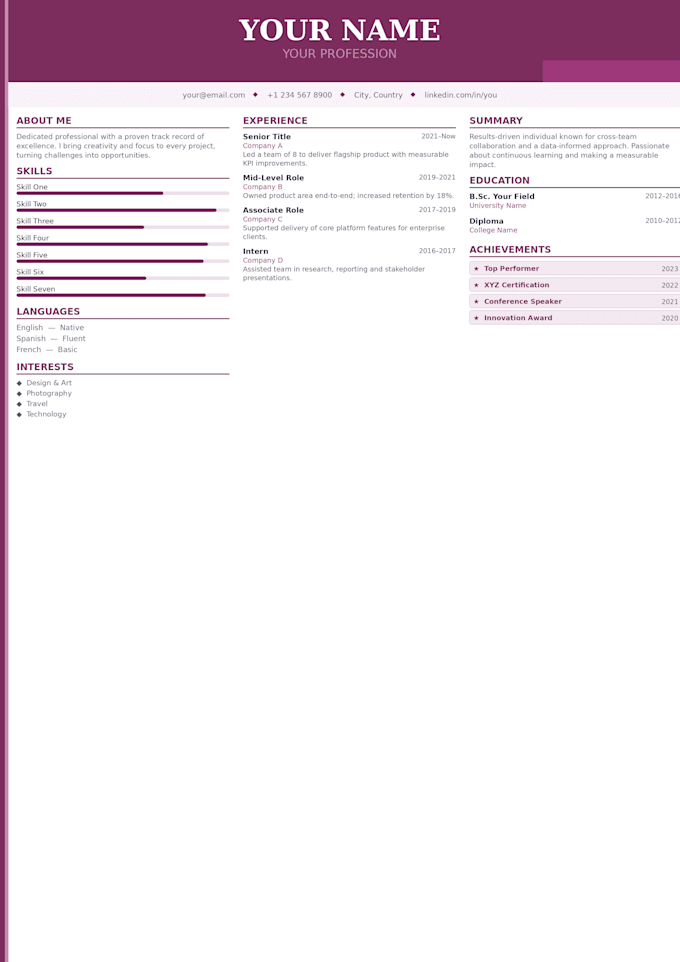Click the SKILLS section heading

(x=34, y=171)
